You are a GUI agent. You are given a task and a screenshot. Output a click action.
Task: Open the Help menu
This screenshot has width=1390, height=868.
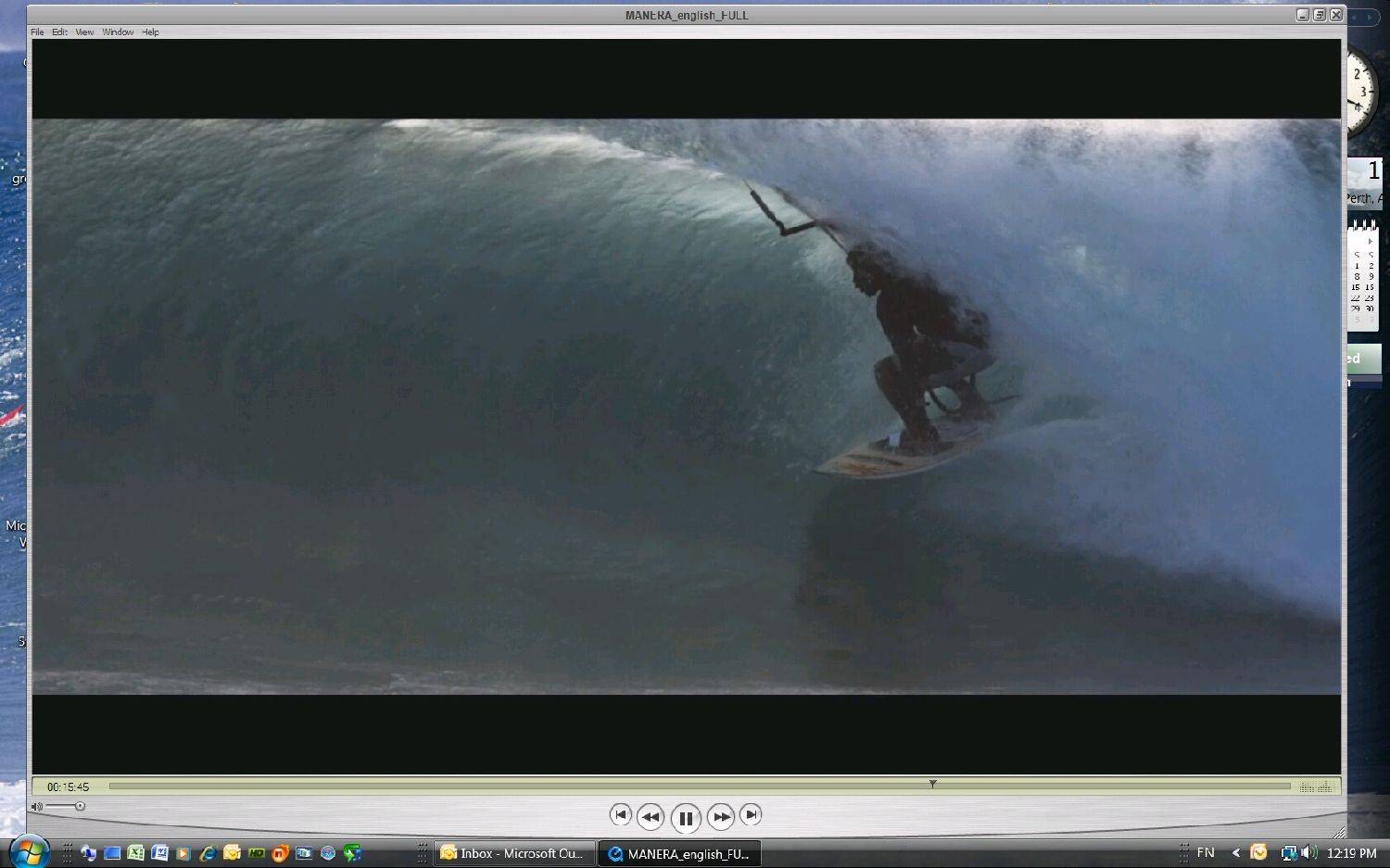coord(150,32)
